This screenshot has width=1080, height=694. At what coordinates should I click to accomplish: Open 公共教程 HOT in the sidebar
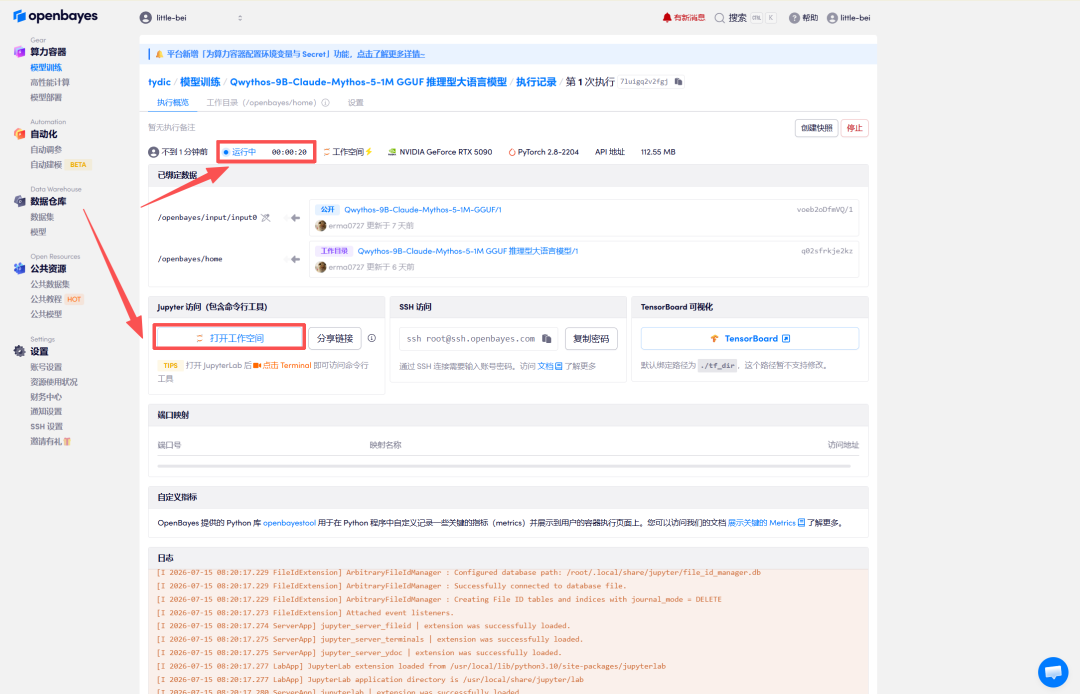tap(56, 299)
